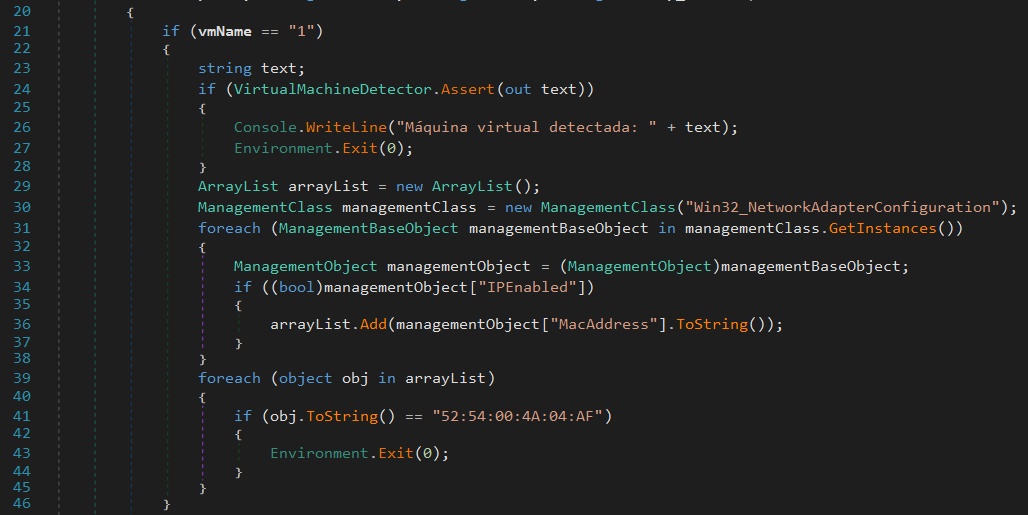The width and height of the screenshot is (1028, 515).
Task: Click the vmName variable in the if condition
Action: tap(225, 31)
